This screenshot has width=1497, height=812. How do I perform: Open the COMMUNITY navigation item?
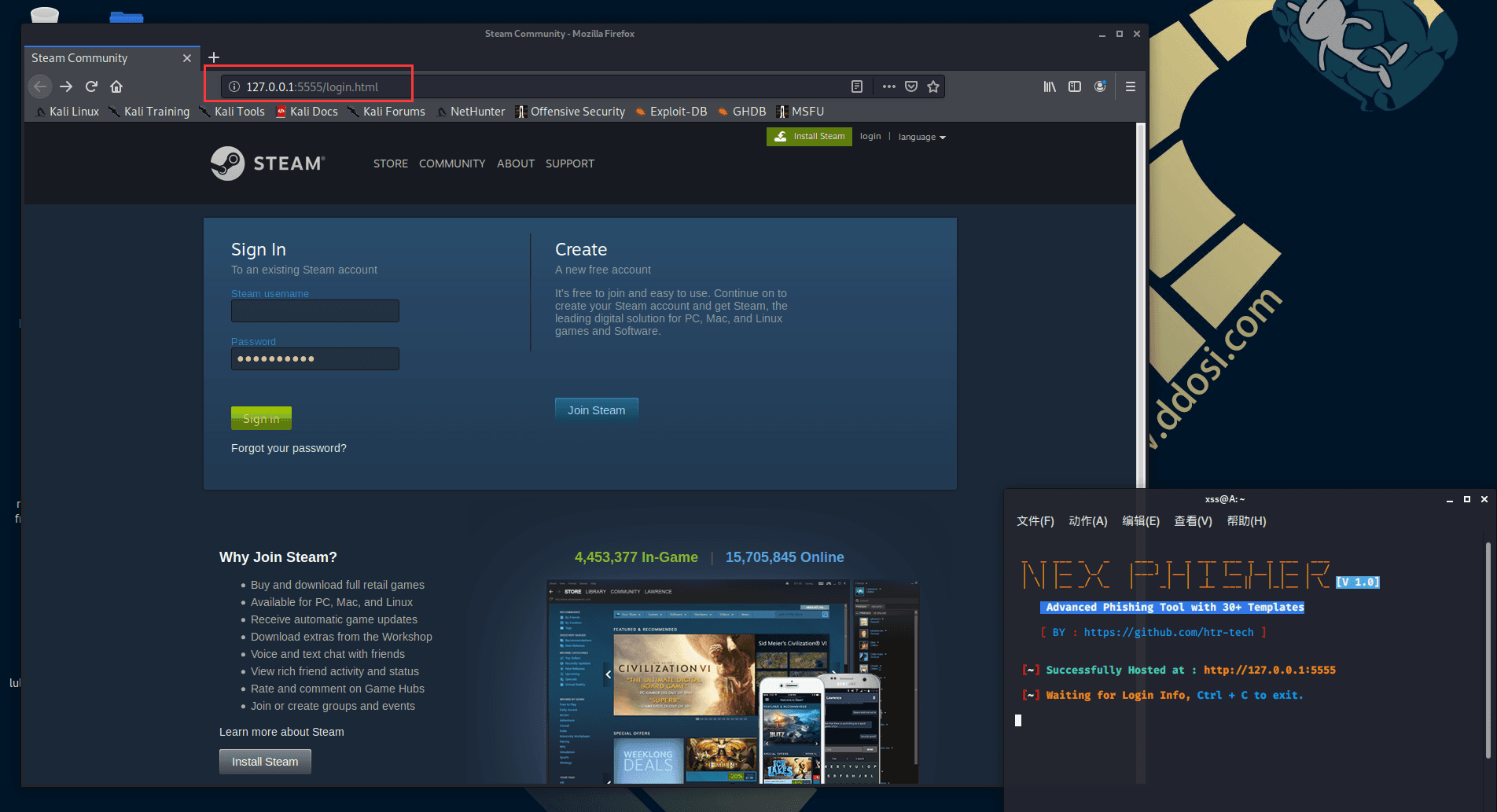[452, 164]
